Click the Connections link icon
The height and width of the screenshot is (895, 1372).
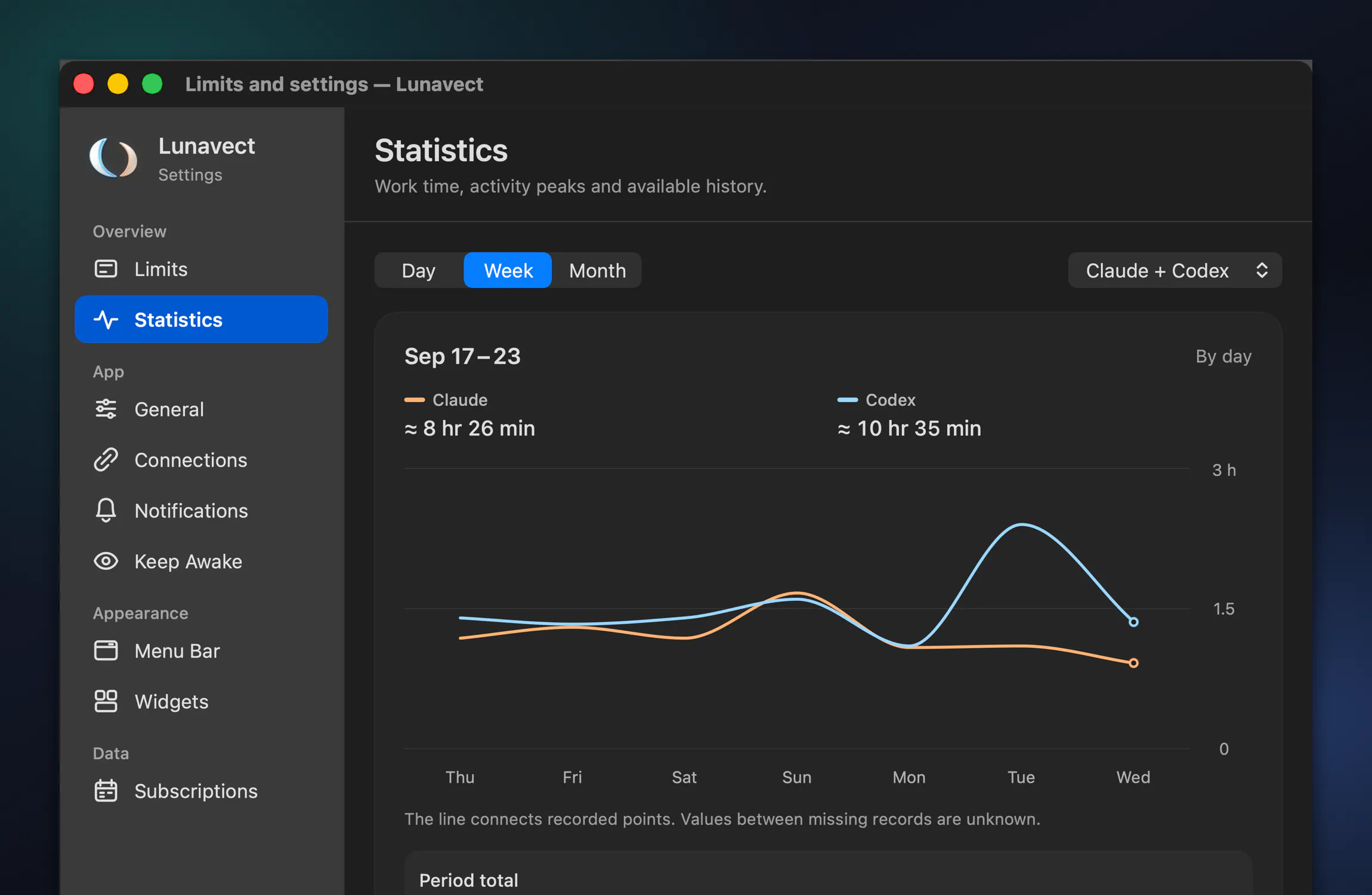tap(106, 460)
